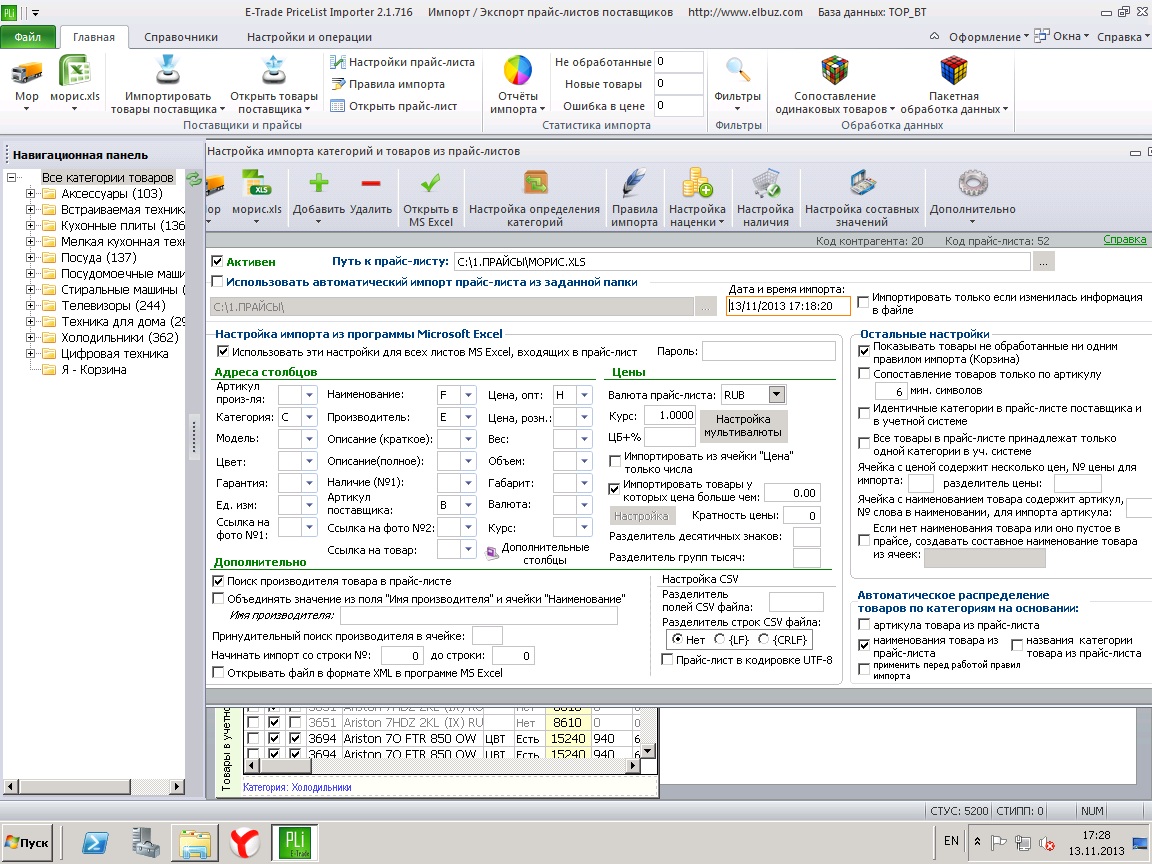Open Настройка определения категорий icon
Screen dimensions: 1152x864
coord(535,183)
